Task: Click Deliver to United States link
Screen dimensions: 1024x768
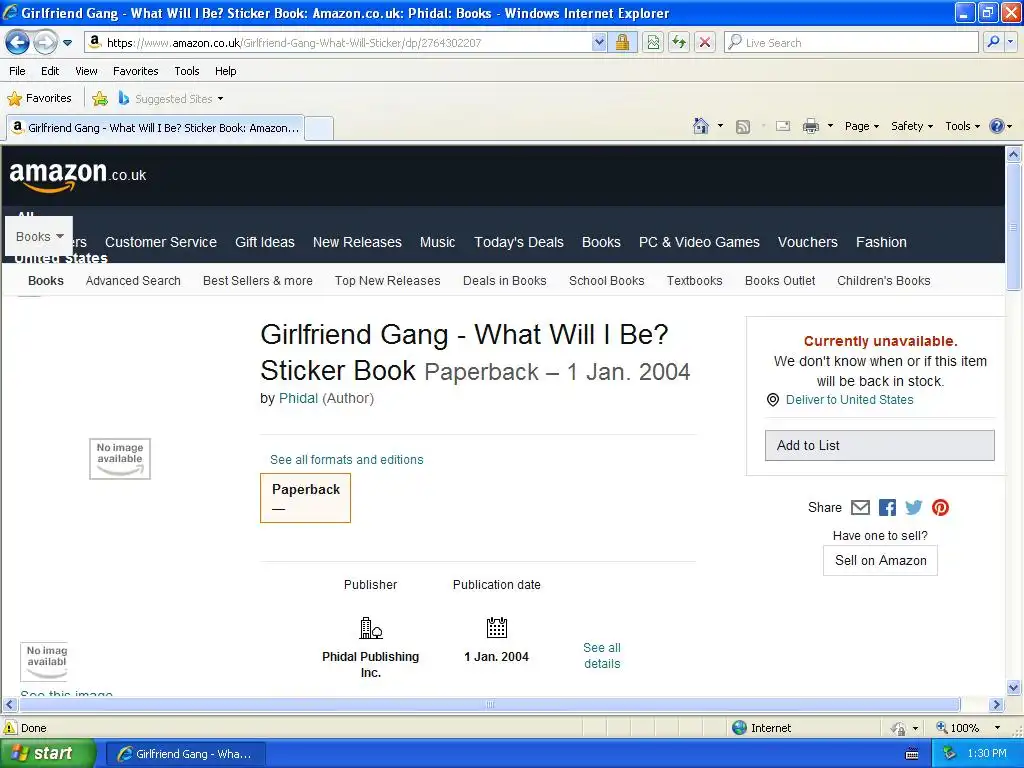Action: [x=849, y=400]
